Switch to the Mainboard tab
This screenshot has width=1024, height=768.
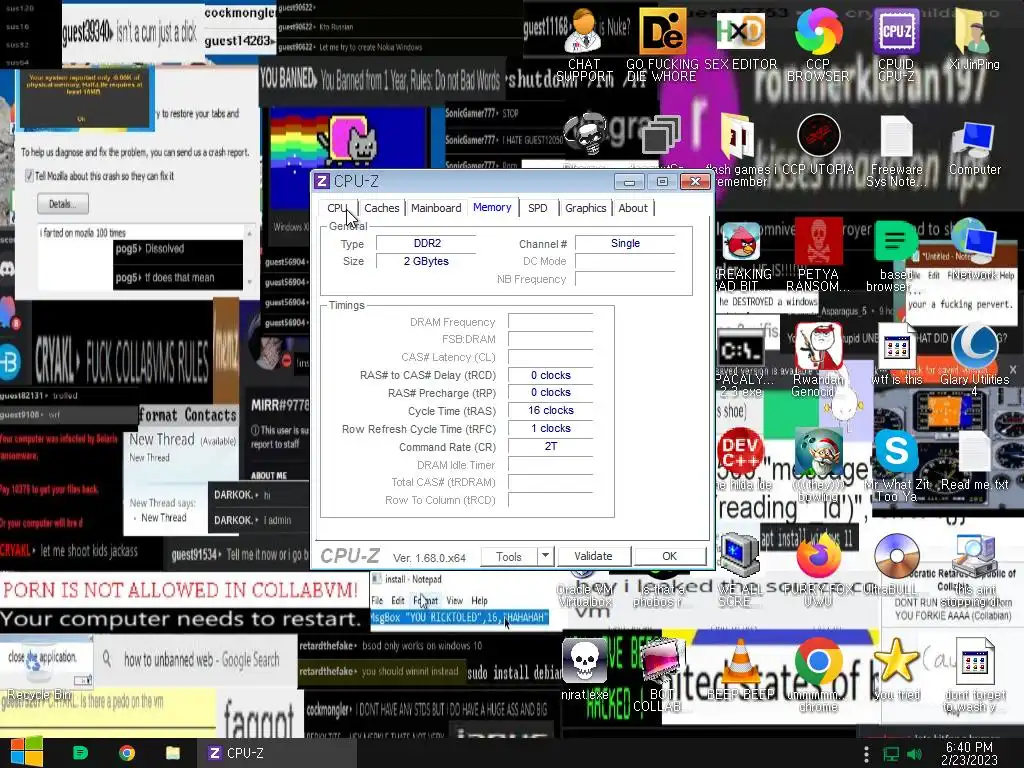click(x=436, y=208)
